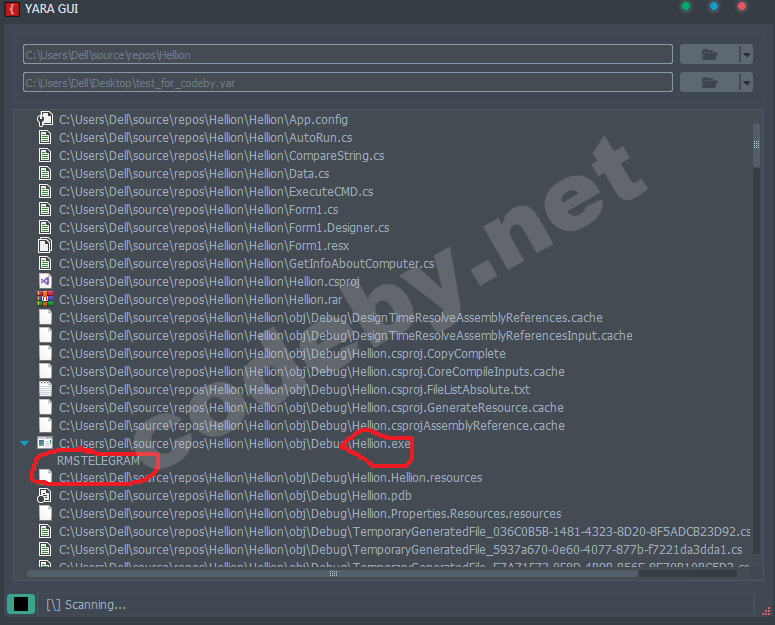Viewport: 775px width, 625px height.
Task: Select the Form1.Designer.cs path row
Action: click(224, 228)
